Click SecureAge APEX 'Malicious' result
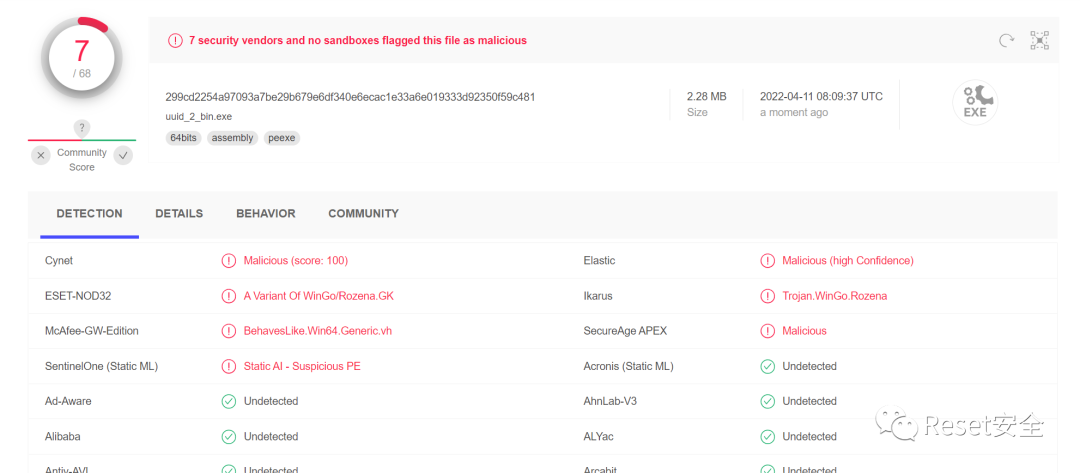Screen dimensions: 1080x473 point(804,331)
